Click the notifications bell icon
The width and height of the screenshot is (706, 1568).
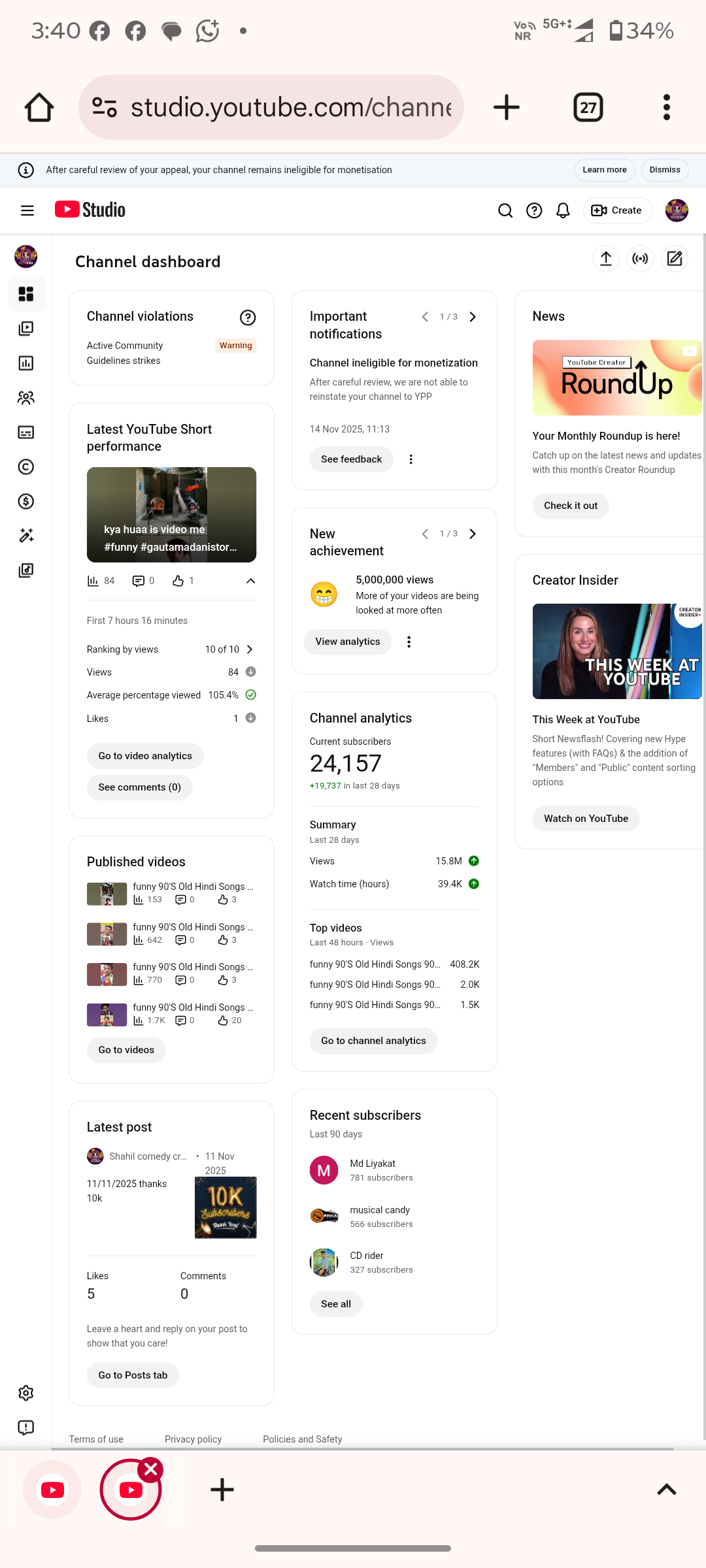click(x=563, y=210)
